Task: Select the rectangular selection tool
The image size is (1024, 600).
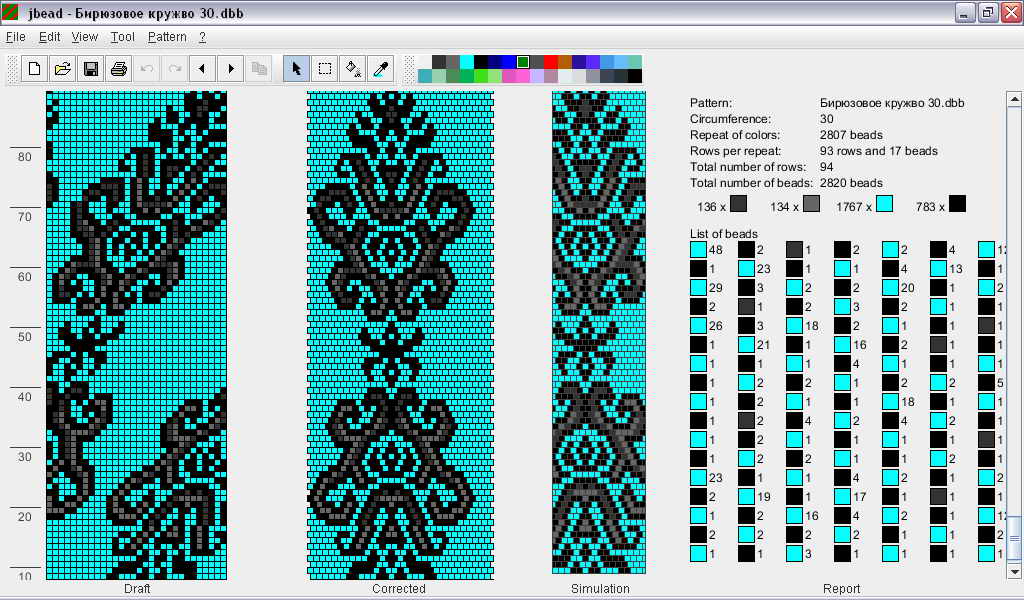Action: tap(325, 69)
